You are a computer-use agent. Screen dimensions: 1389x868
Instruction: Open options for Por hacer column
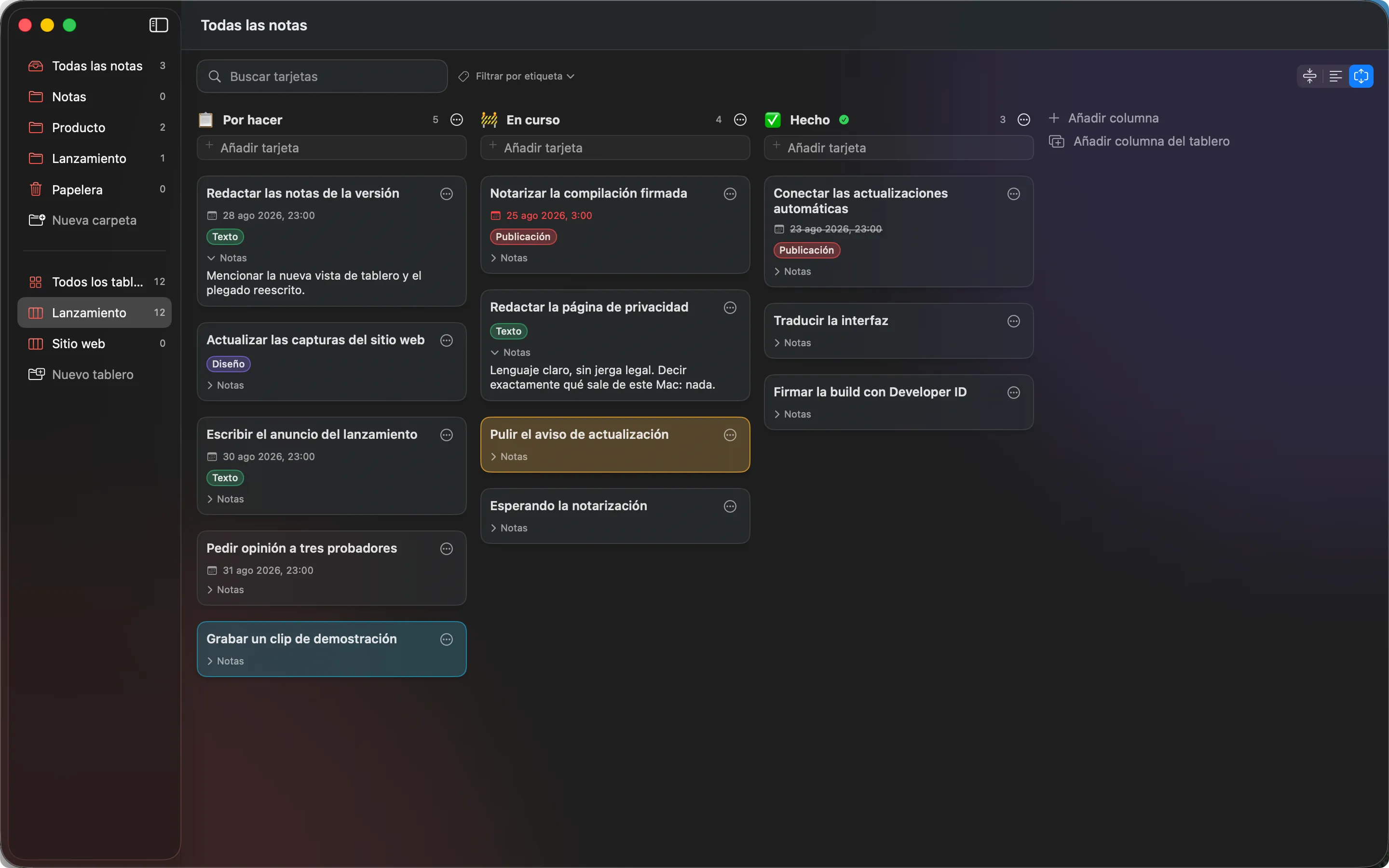tap(457, 120)
